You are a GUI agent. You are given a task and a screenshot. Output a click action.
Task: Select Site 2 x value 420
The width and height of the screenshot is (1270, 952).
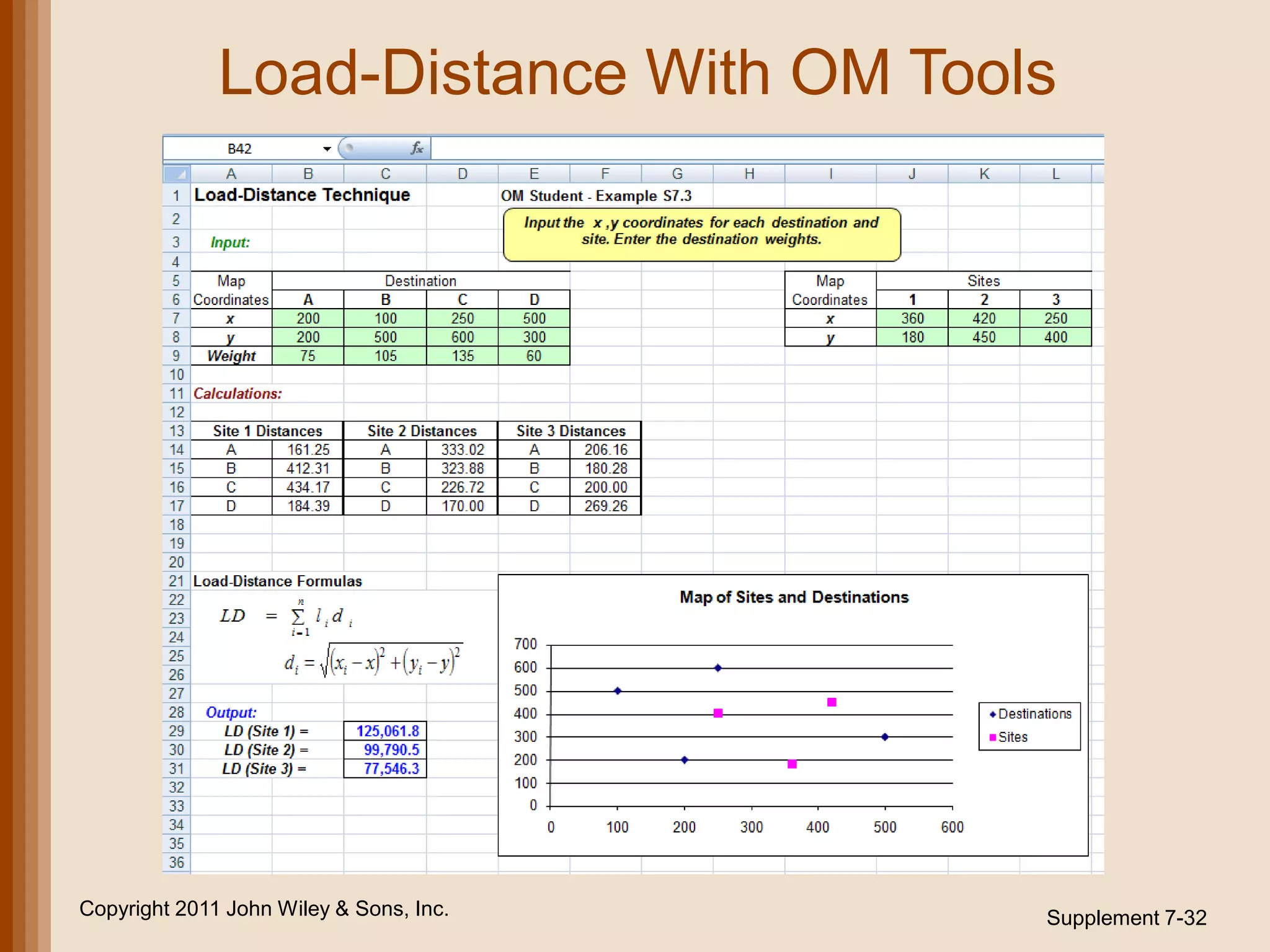[984, 319]
